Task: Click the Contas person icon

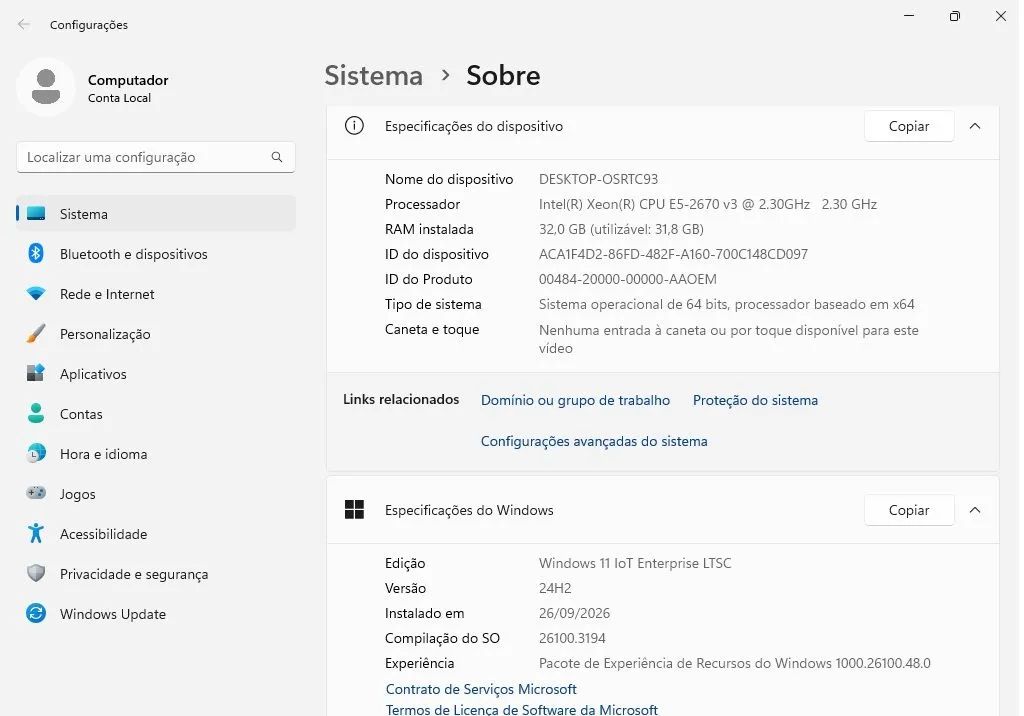Action: pyautogui.click(x=36, y=413)
